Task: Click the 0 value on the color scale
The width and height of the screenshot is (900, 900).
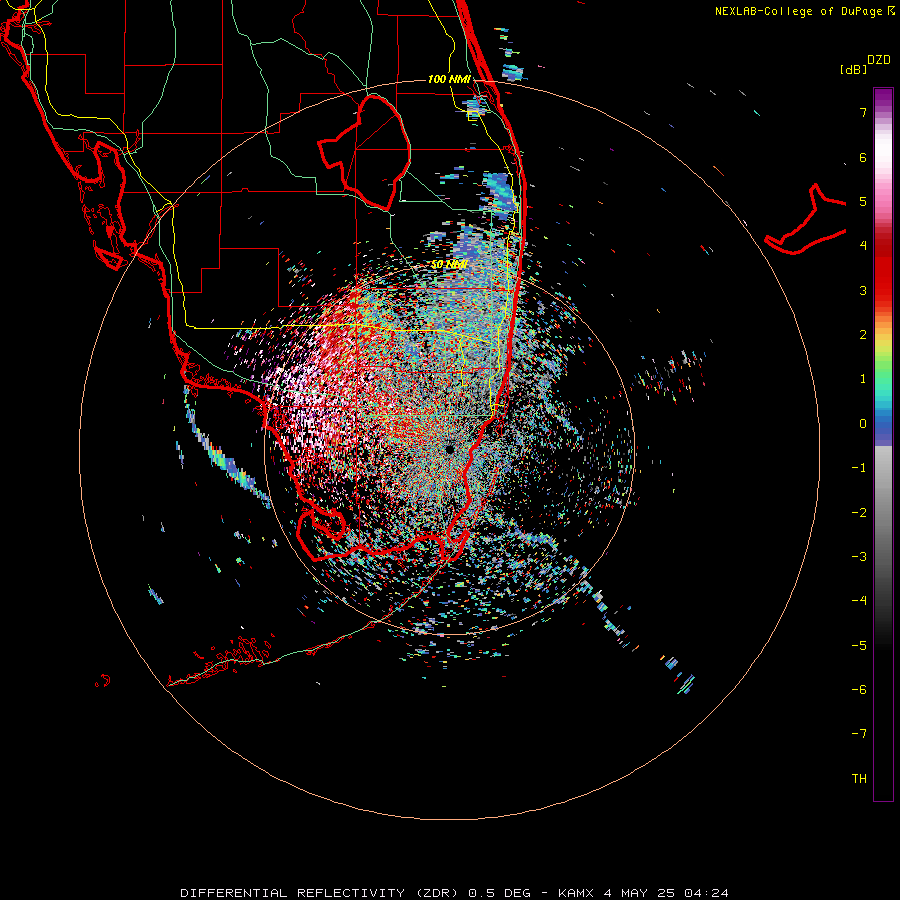Action: pos(863,424)
